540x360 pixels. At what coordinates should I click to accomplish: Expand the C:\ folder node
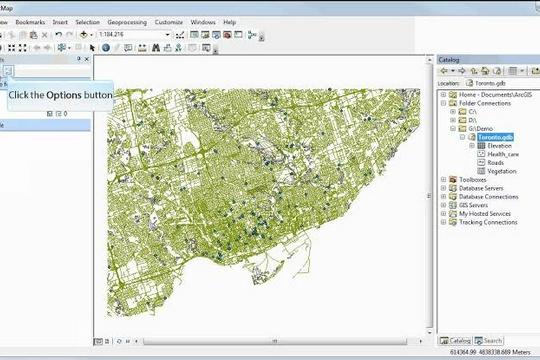(x=453, y=112)
